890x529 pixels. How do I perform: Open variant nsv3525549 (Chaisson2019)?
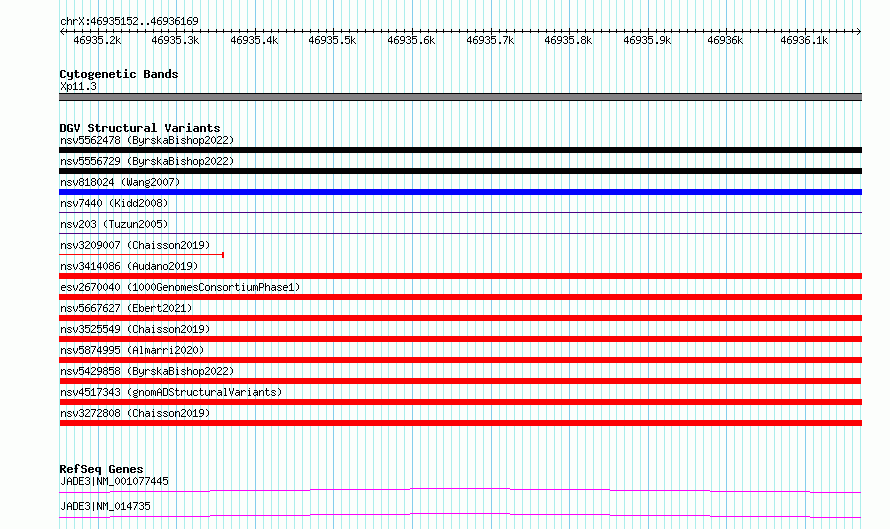coord(135,329)
